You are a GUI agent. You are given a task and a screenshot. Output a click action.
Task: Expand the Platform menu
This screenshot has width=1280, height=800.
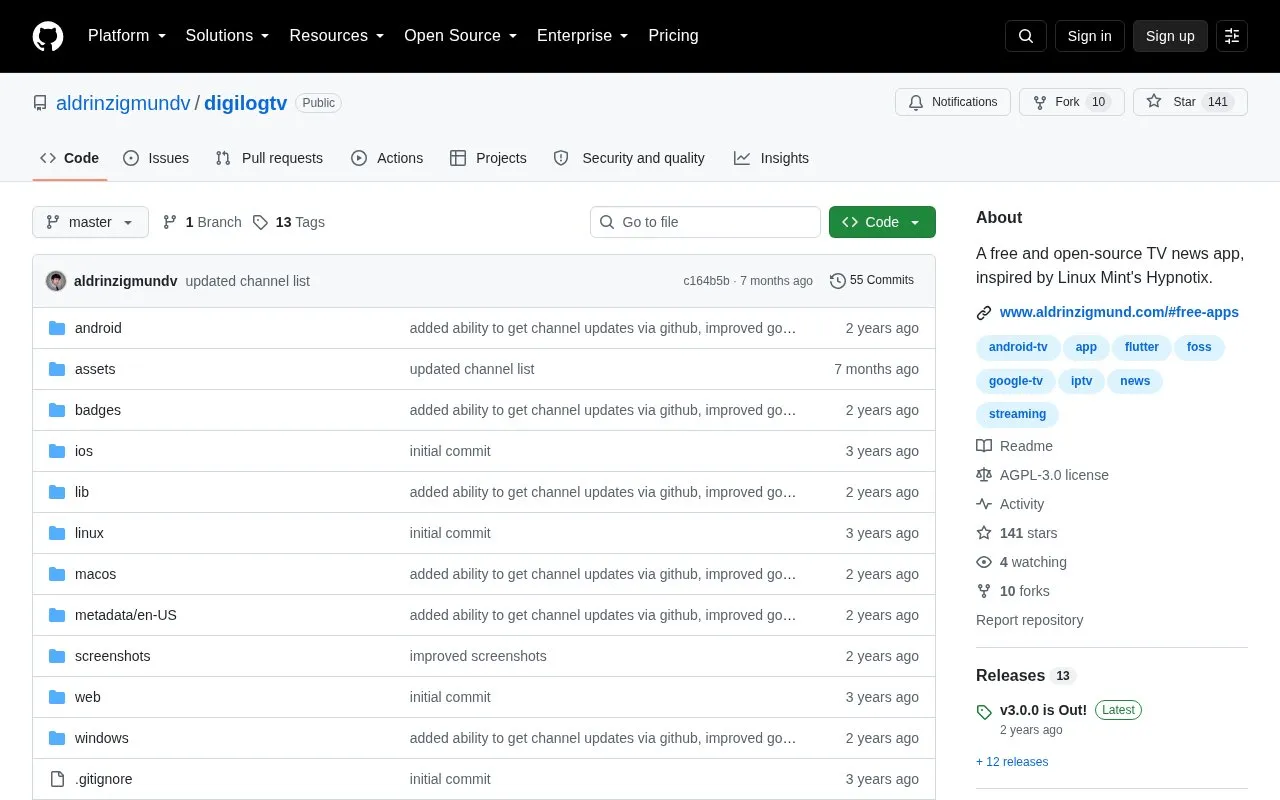pyautogui.click(x=126, y=36)
